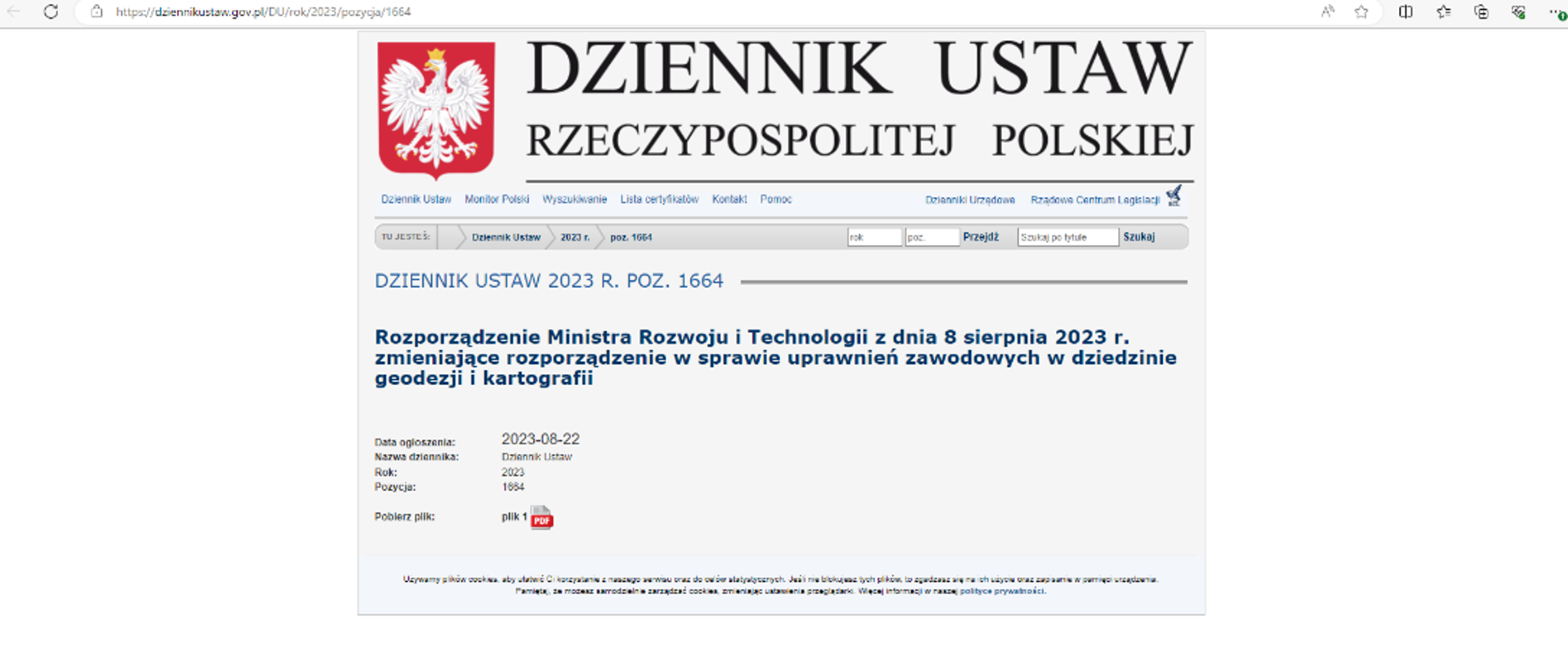Click the Polish eagle emblem logo
This screenshot has width=1568, height=662.
tap(436, 110)
